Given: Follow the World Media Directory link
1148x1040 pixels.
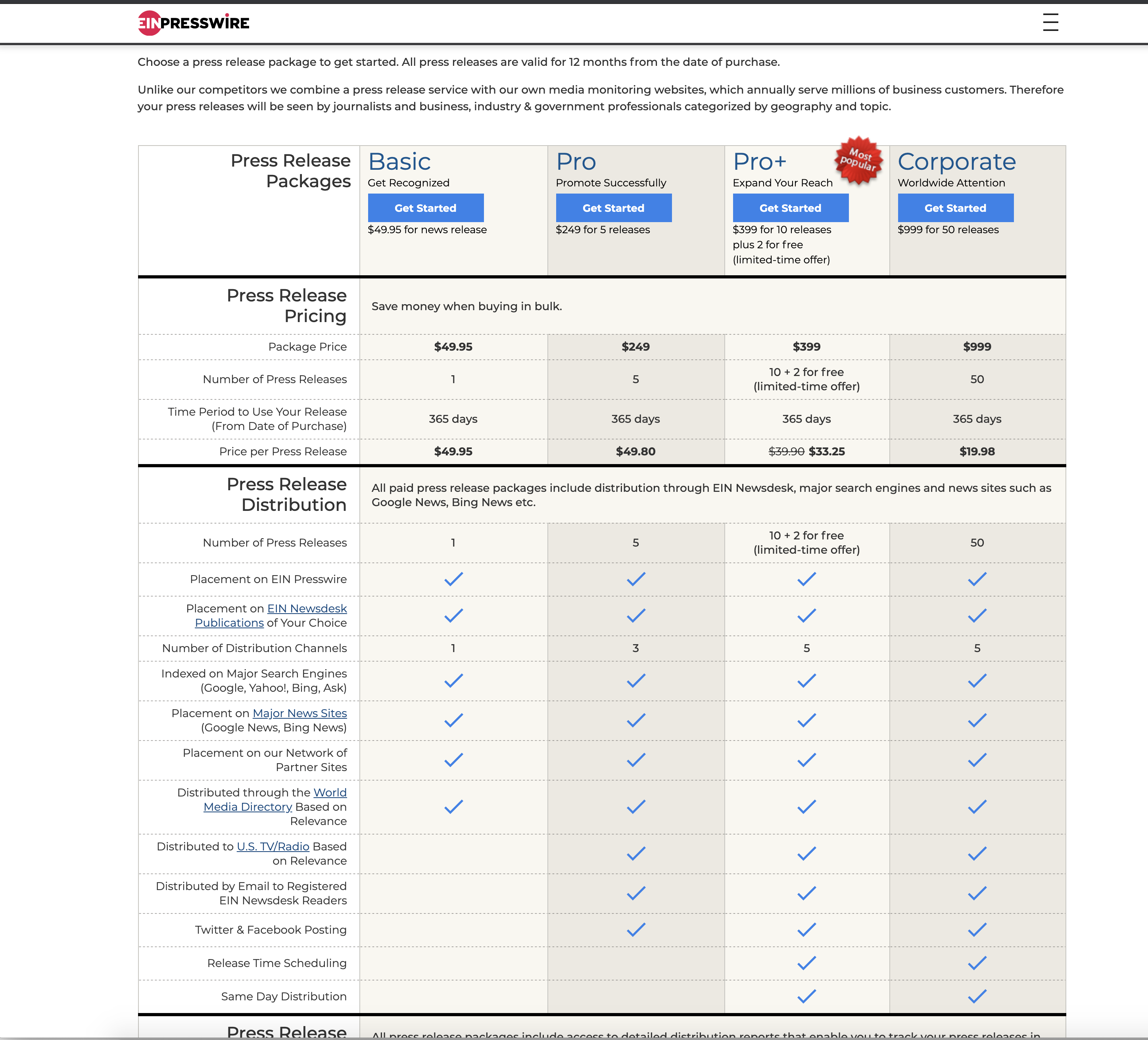Looking at the screenshot, I should coord(248,807).
